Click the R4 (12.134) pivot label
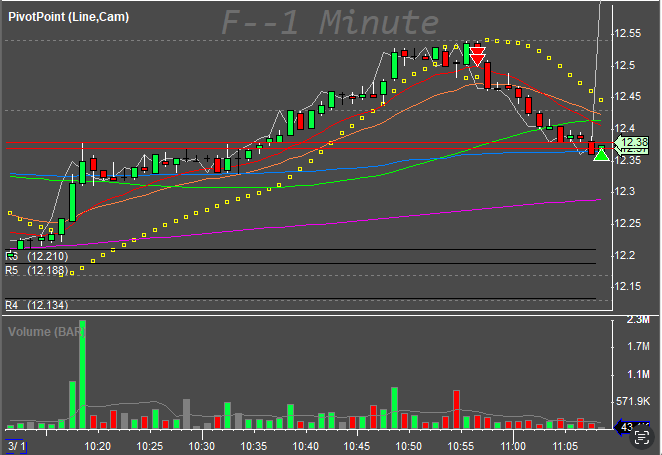 [x=37, y=305]
